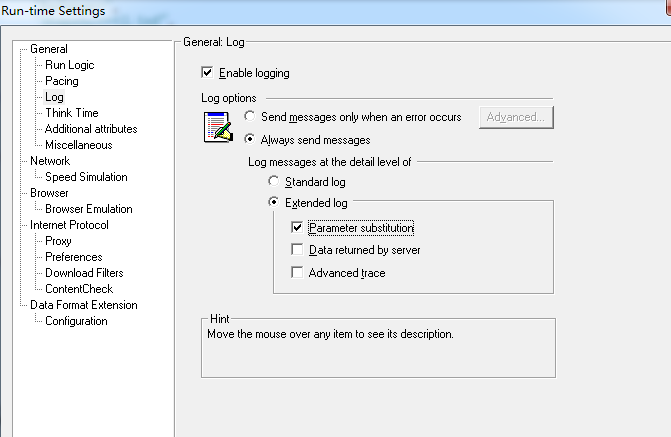Toggle the Enable logging checkbox

pyautogui.click(x=208, y=73)
